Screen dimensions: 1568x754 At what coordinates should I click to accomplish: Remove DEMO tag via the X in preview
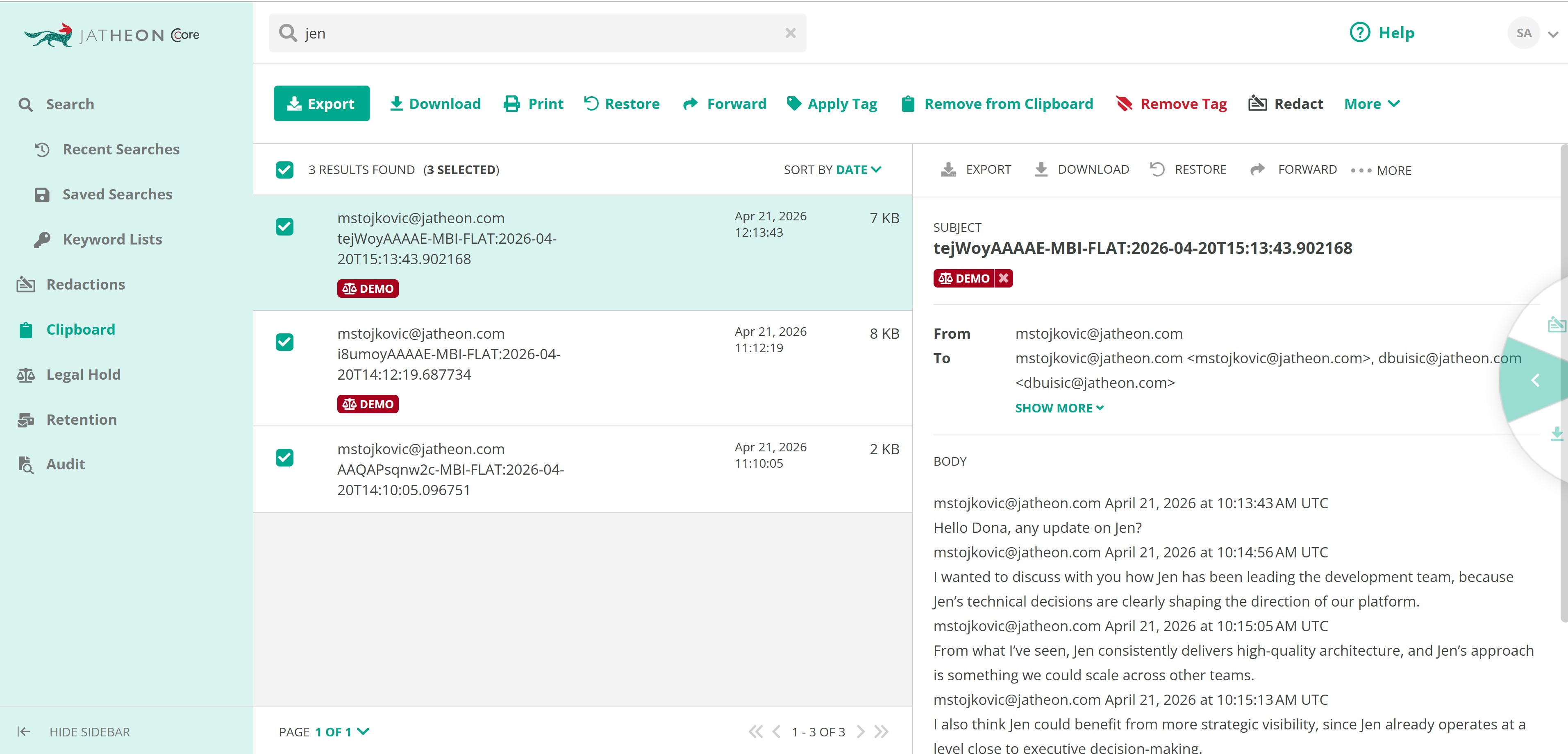(x=1004, y=278)
